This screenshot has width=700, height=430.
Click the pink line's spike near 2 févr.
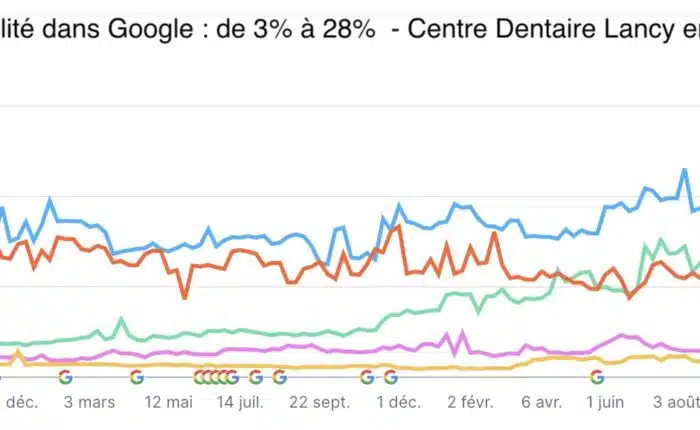pyautogui.click(x=462, y=333)
